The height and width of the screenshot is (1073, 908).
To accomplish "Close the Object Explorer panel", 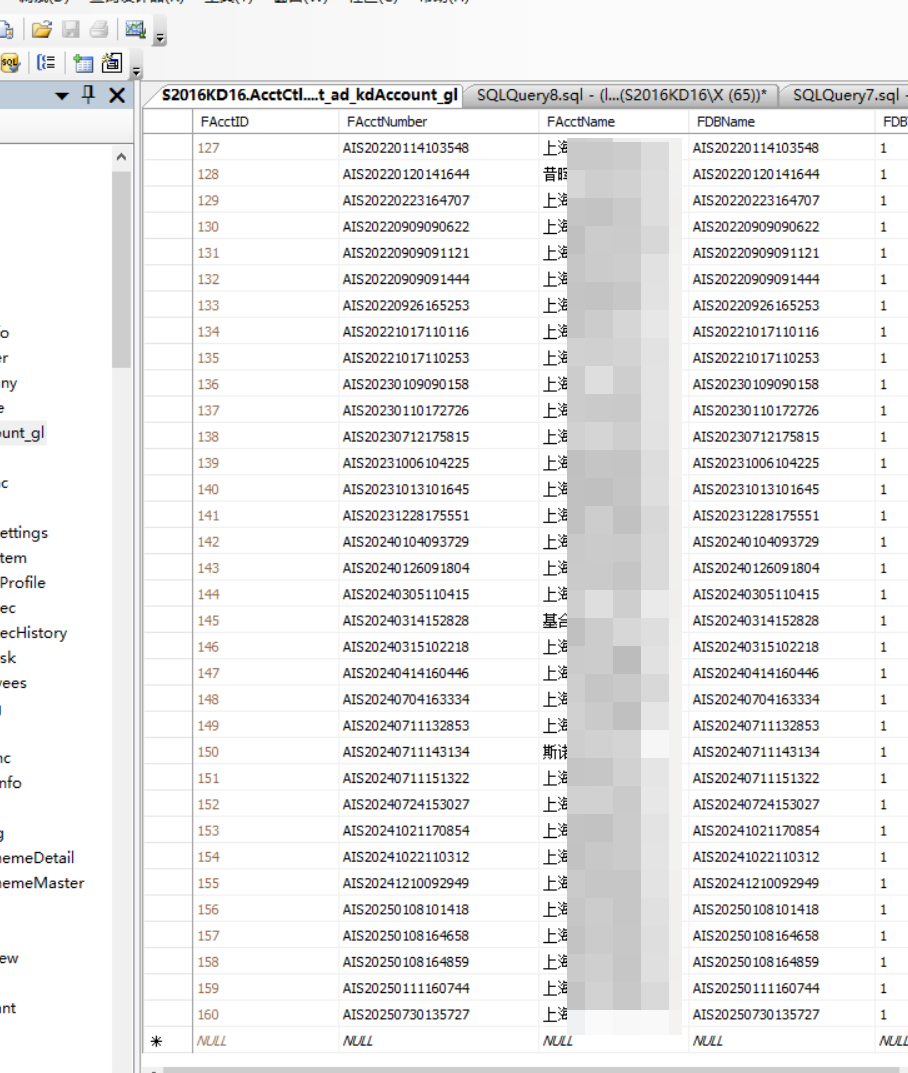I will click(116, 95).
